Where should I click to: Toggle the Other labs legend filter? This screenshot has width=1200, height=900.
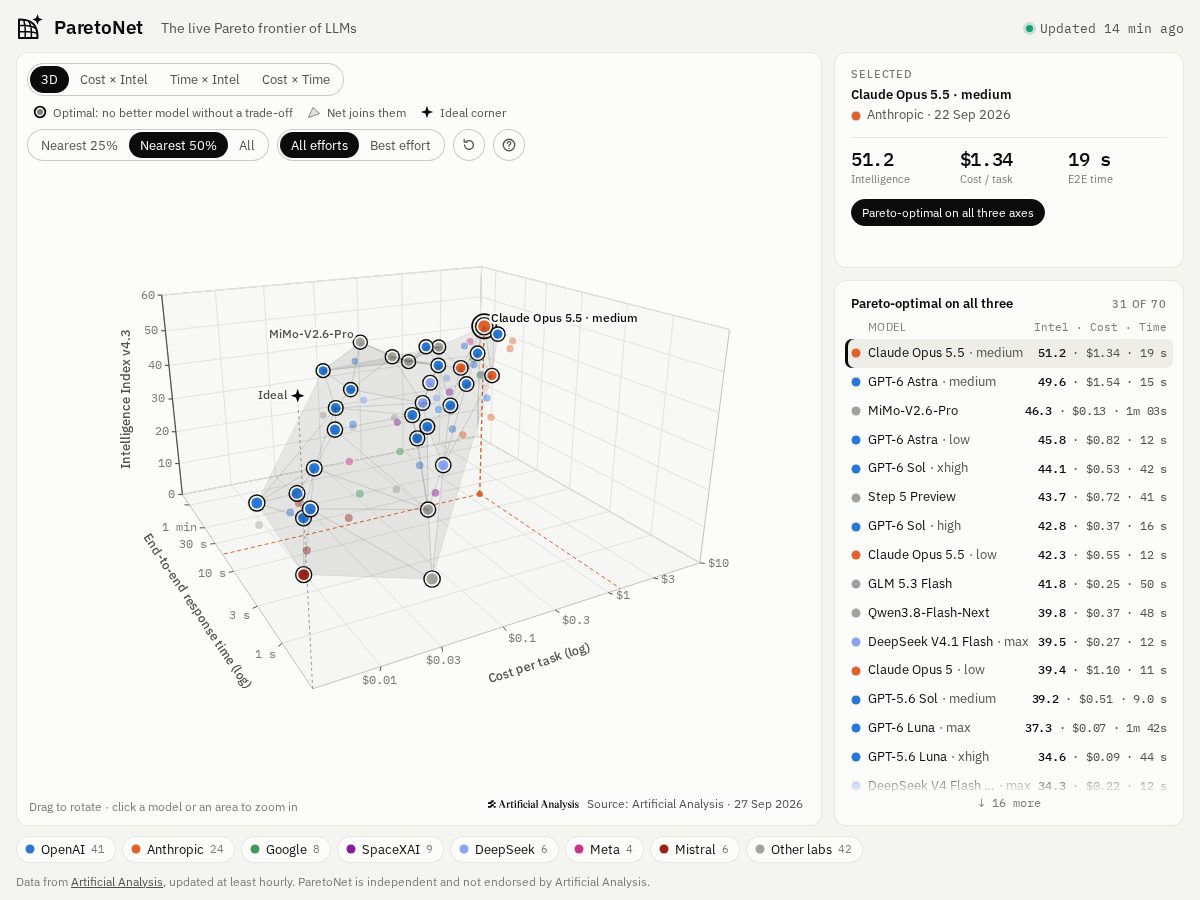(x=804, y=850)
